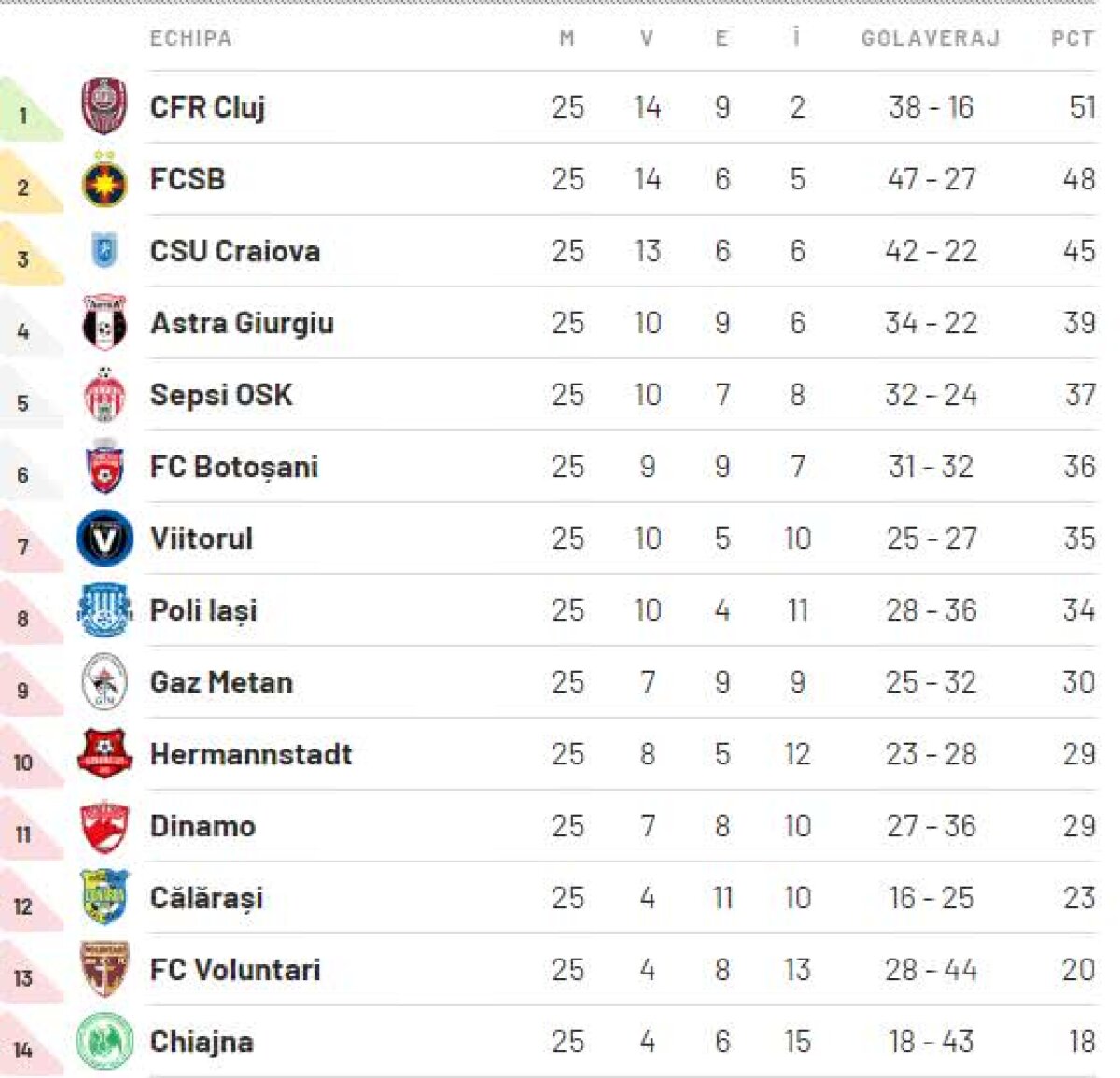
Task: Click the GOLAVERAJ column header
Action: tap(930, 38)
